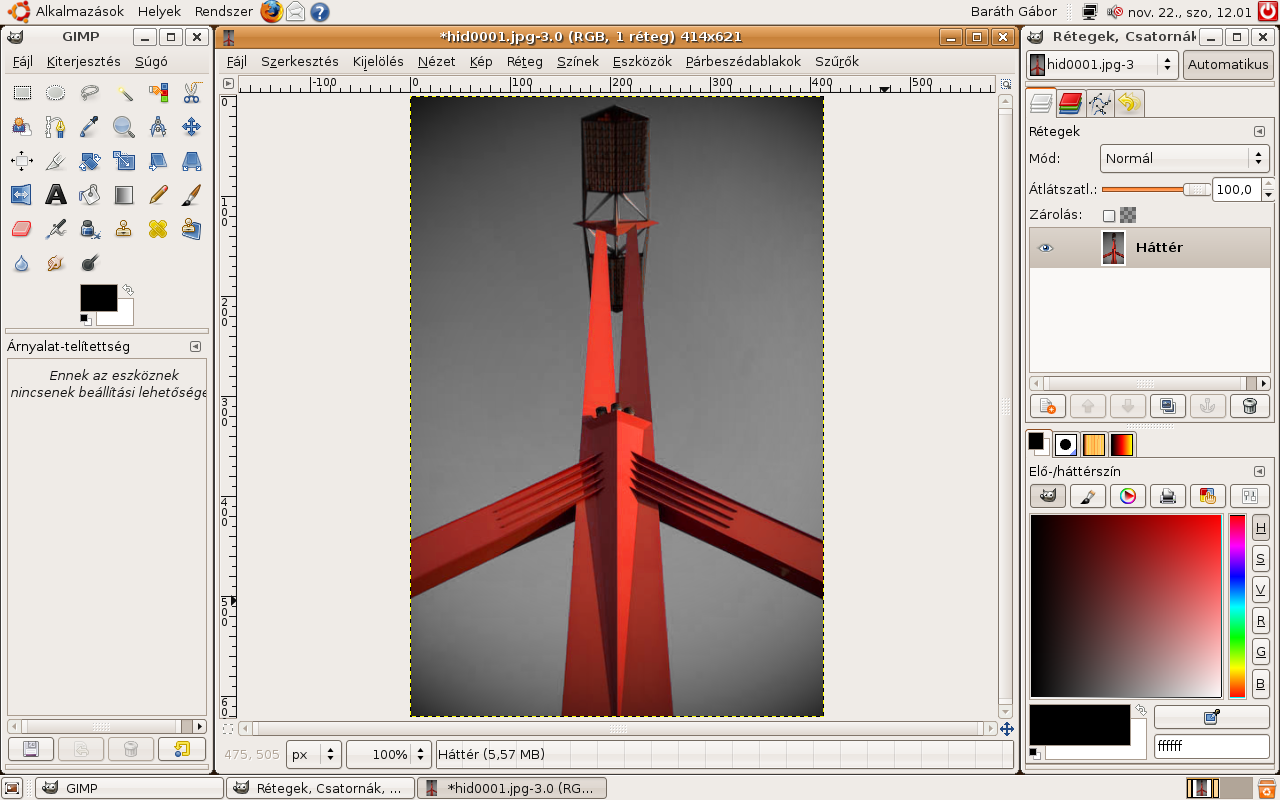Select the Perspective tool
This screenshot has height=800, width=1280.
pos(192,161)
